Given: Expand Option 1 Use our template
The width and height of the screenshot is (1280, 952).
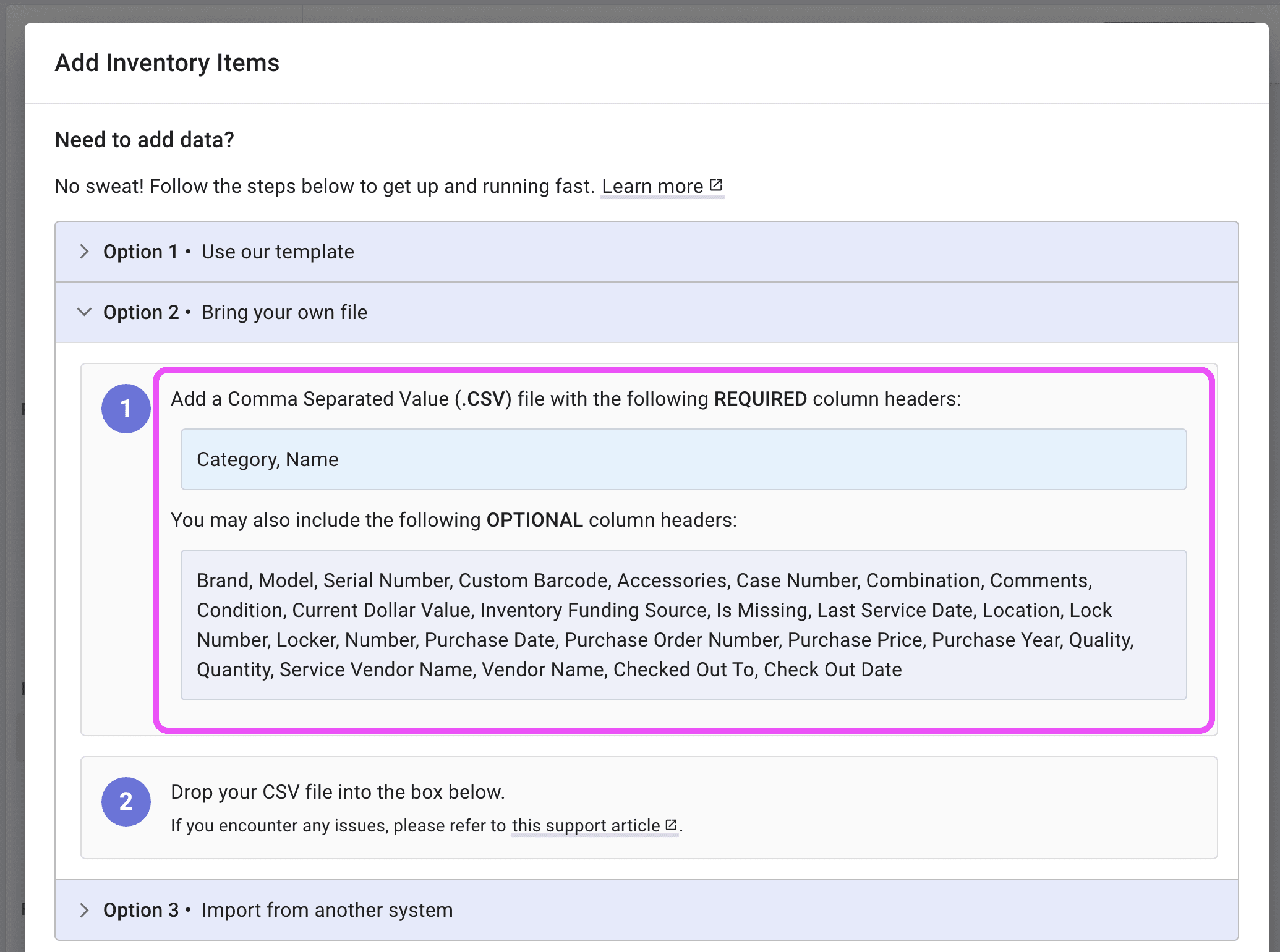Looking at the screenshot, I should pyautogui.click(x=228, y=251).
